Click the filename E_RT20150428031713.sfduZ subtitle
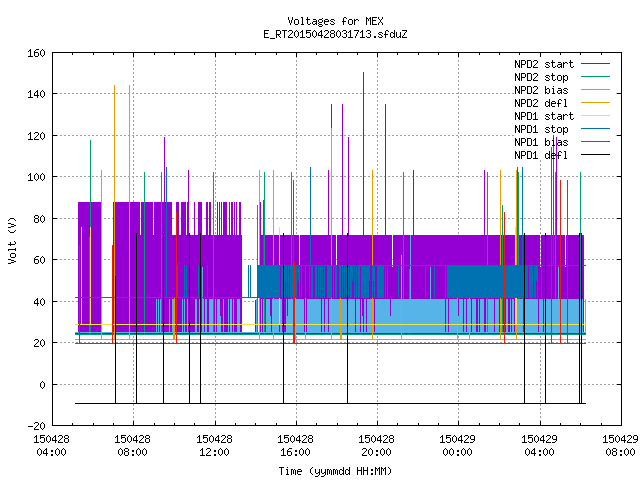640x480 pixels. (x=335, y=34)
